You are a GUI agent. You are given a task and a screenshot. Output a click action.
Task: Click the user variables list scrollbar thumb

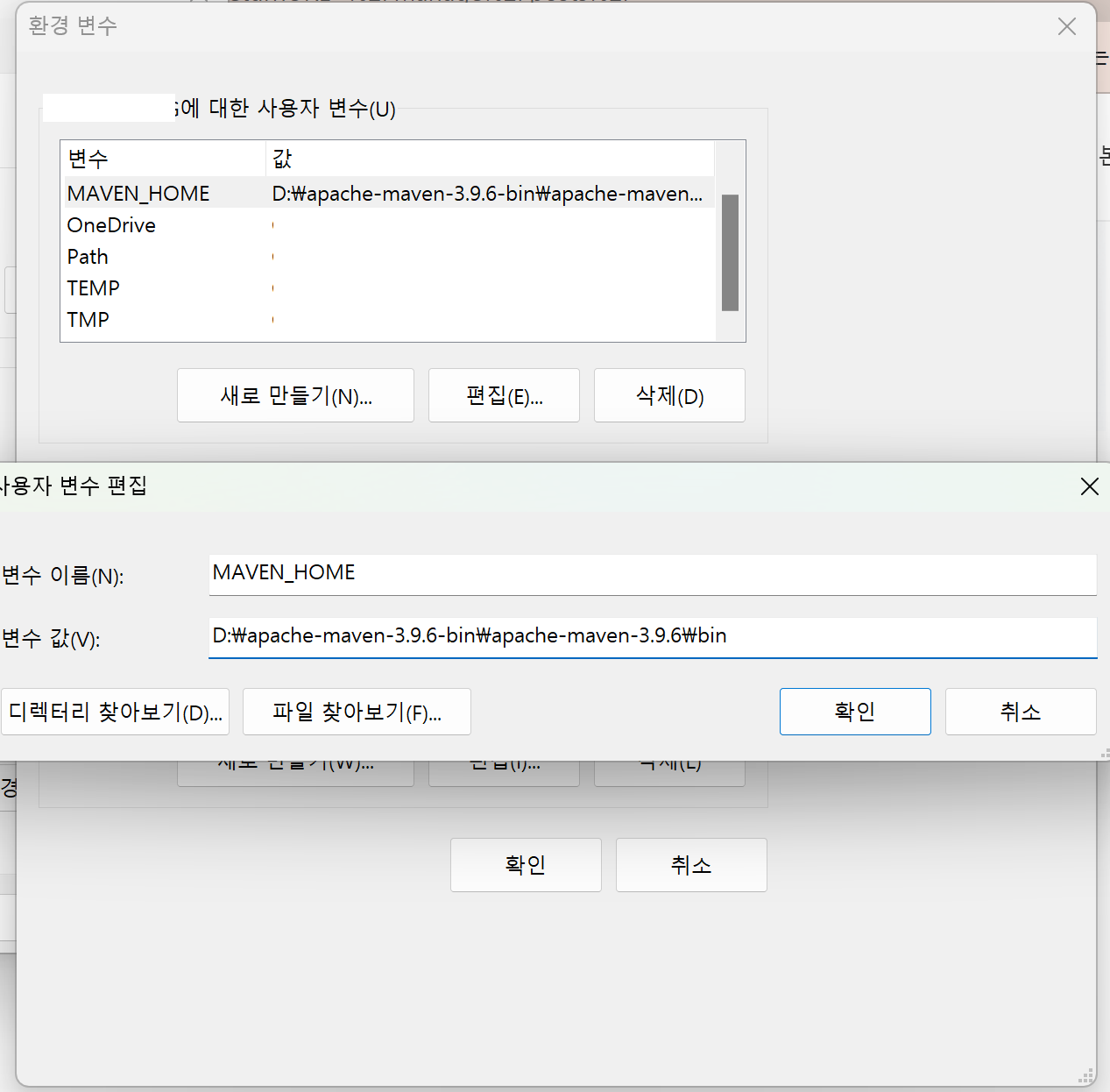[730, 252]
